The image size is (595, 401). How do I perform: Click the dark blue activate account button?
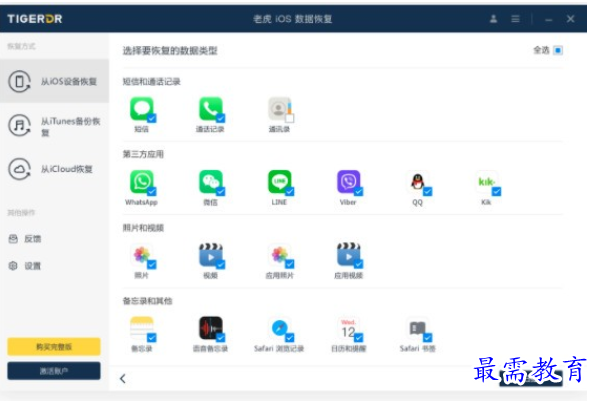[54, 371]
